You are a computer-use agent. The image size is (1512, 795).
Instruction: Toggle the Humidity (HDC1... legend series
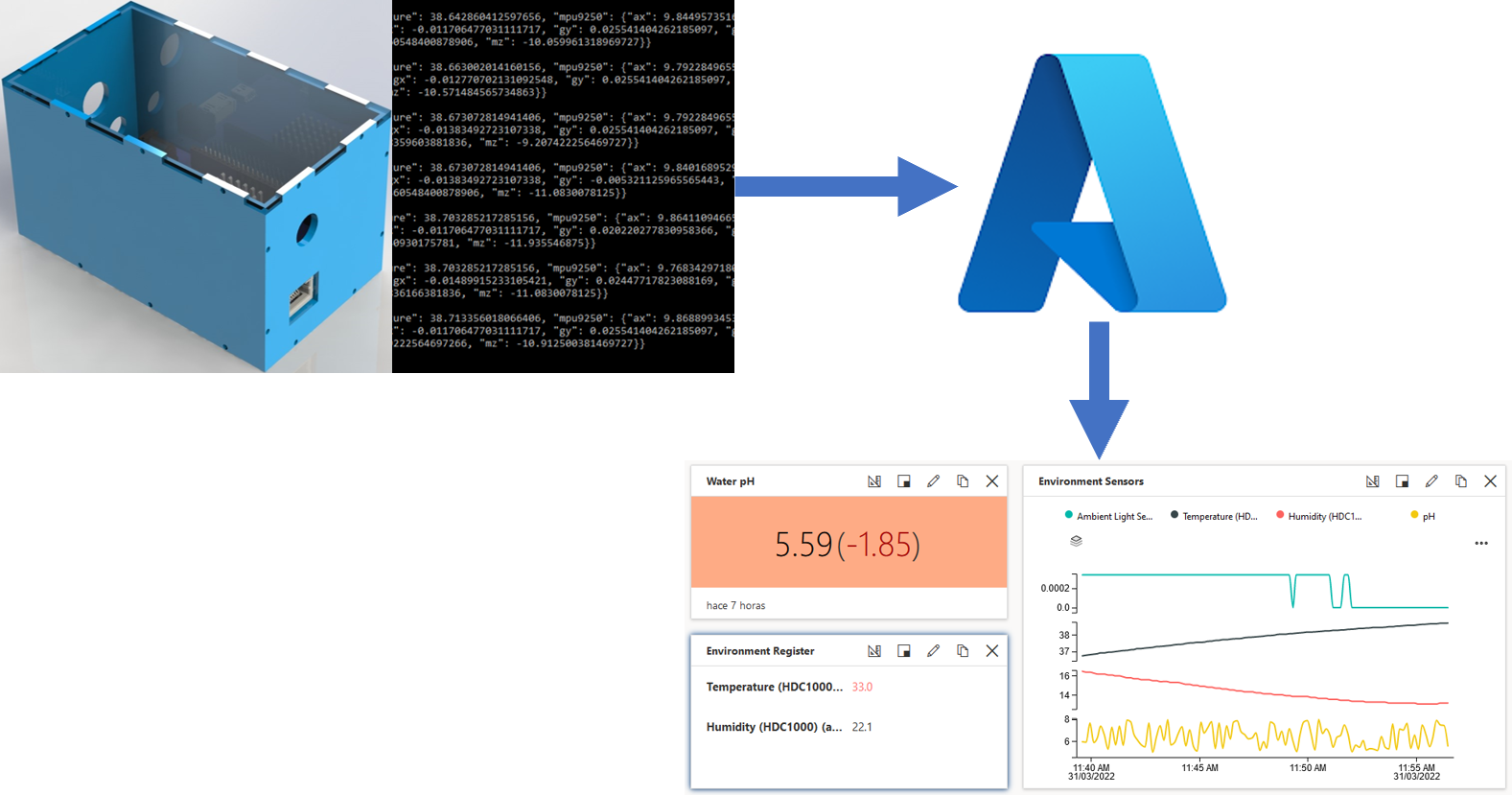[x=1318, y=516]
